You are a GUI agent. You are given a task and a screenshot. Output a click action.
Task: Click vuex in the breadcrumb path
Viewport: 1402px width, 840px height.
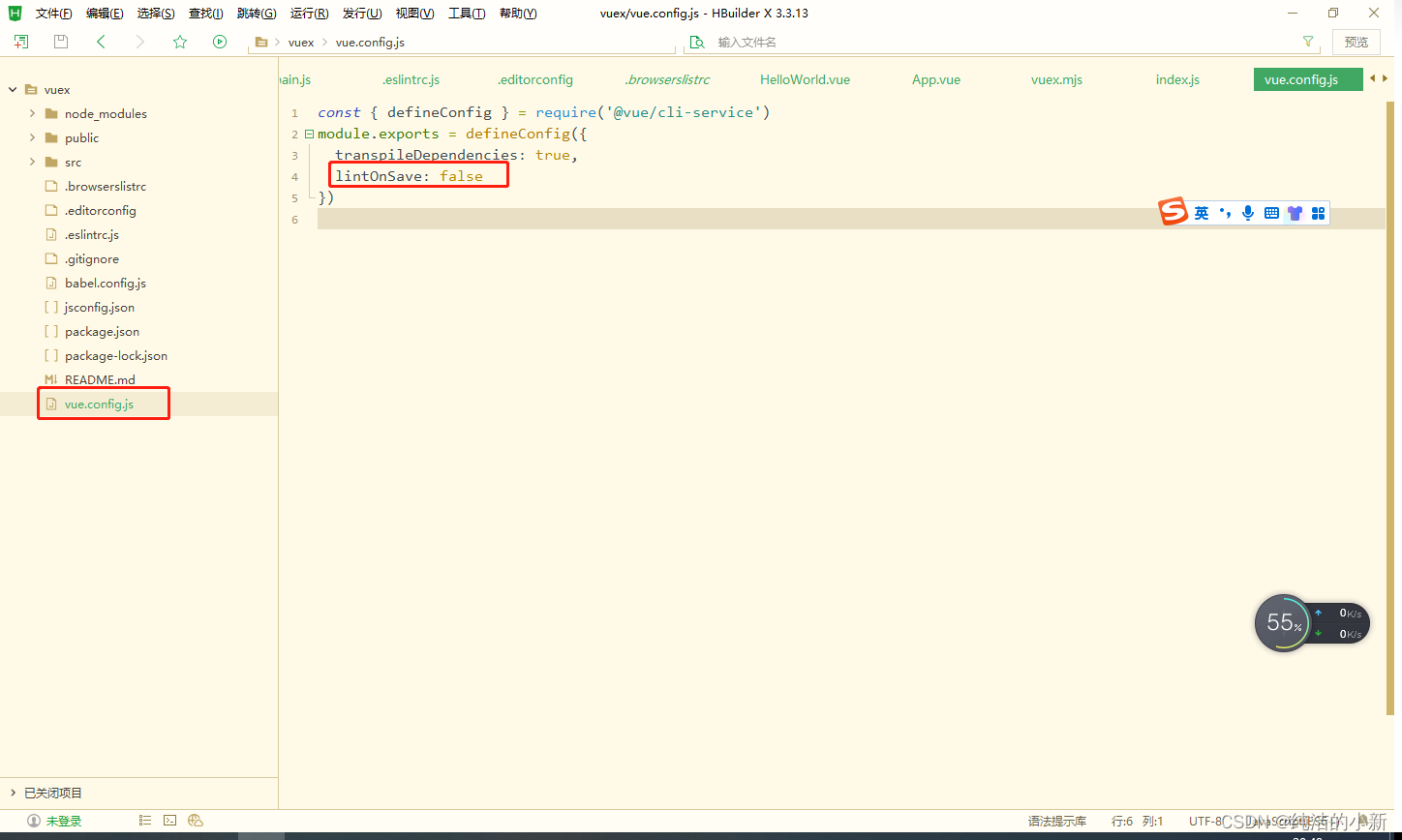301,43
